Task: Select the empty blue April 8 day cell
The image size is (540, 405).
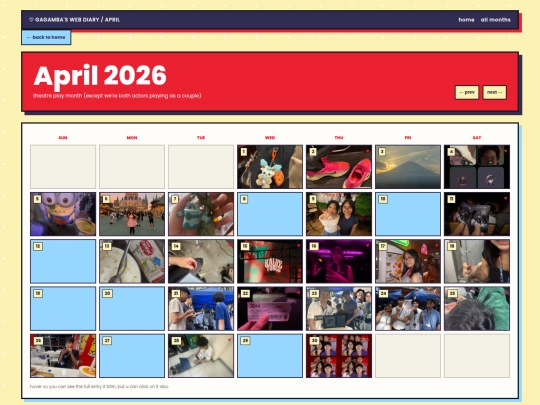Action: pyautogui.click(x=270, y=214)
